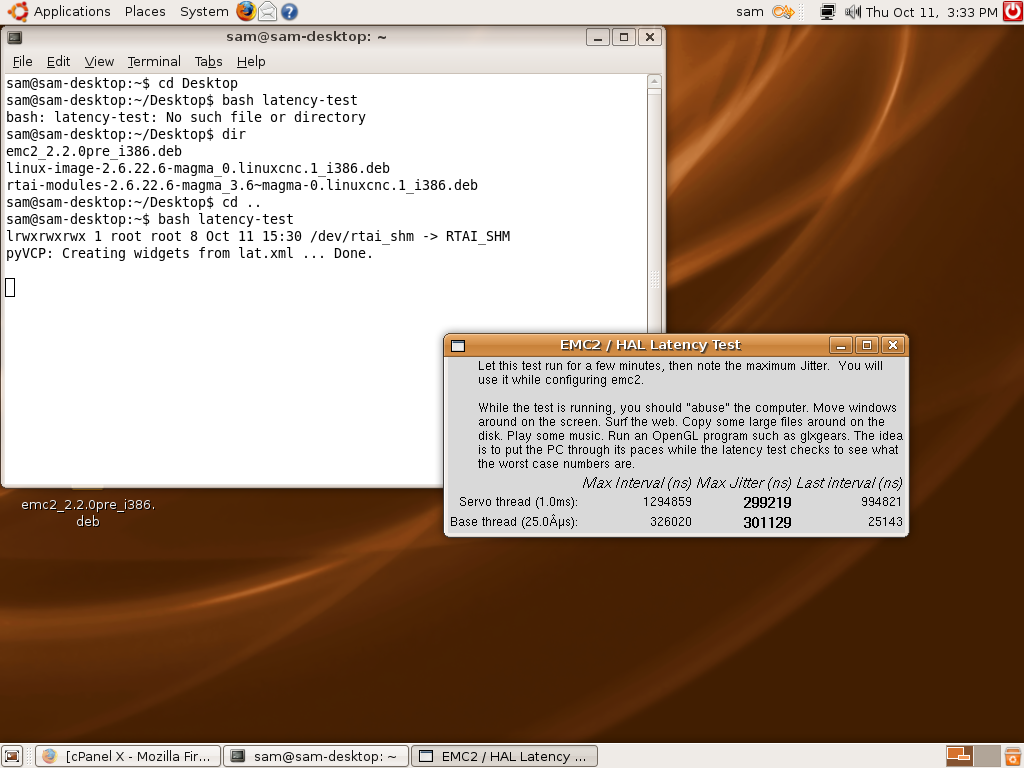The width and height of the screenshot is (1024, 768).
Task: Open the terminal Edit menu
Action: pos(58,61)
